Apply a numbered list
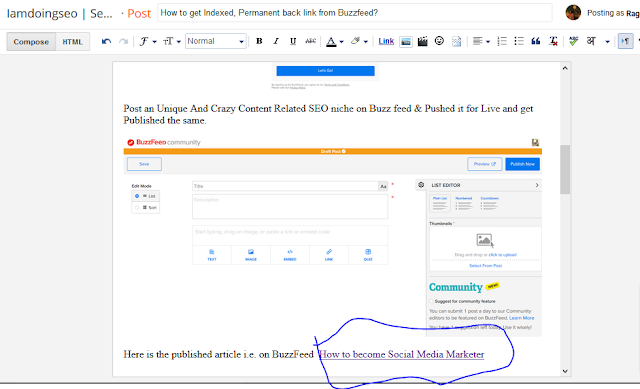Image resolution: width=640 pixels, height=389 pixels. [502, 41]
